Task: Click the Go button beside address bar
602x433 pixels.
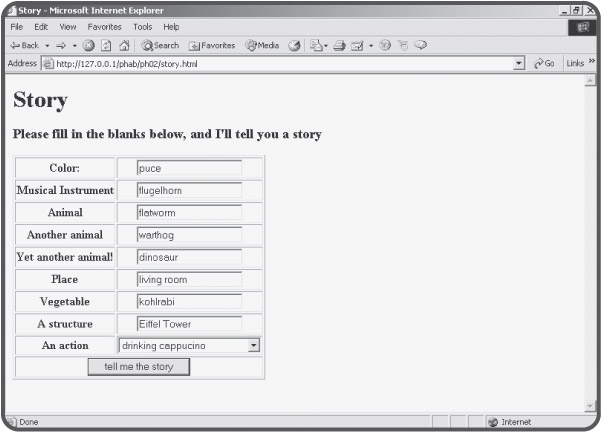Action: point(545,63)
